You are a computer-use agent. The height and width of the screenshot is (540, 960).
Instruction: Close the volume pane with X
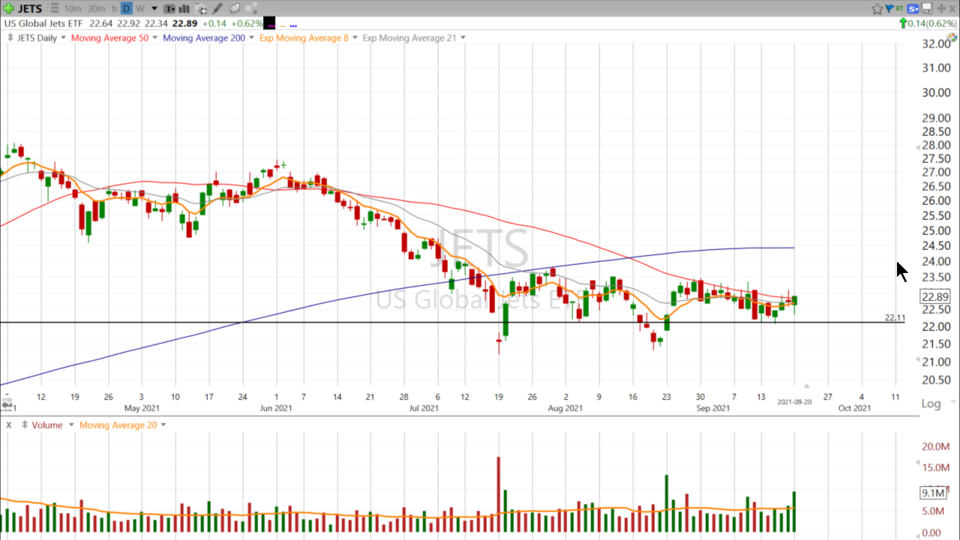pos(9,425)
